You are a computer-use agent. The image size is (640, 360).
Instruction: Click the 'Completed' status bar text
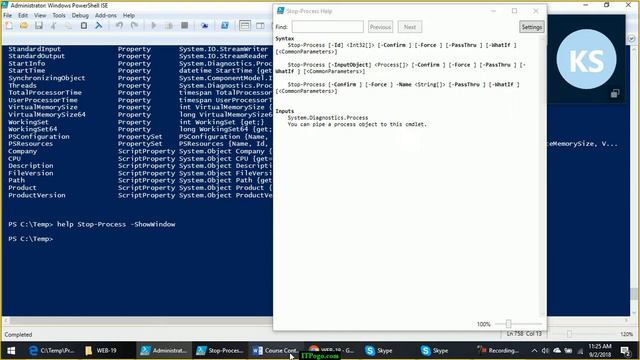tap(18, 335)
